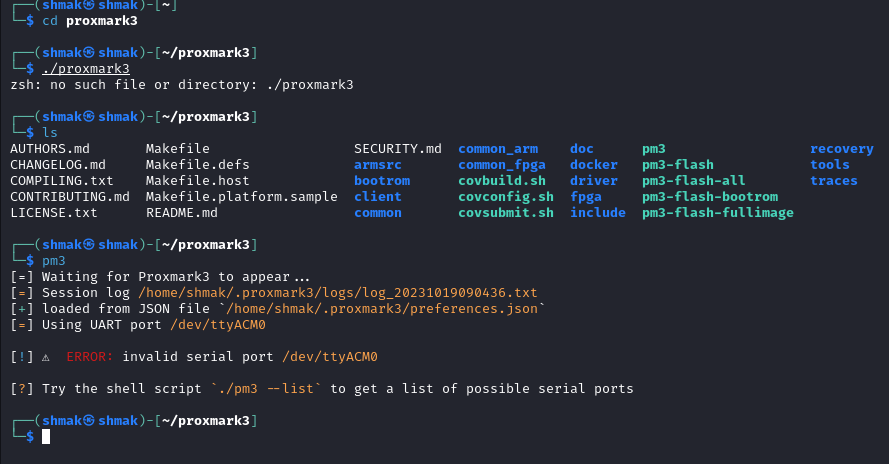Select the ./pm3 --list suggestion text
889x464 pixels.
(266, 389)
